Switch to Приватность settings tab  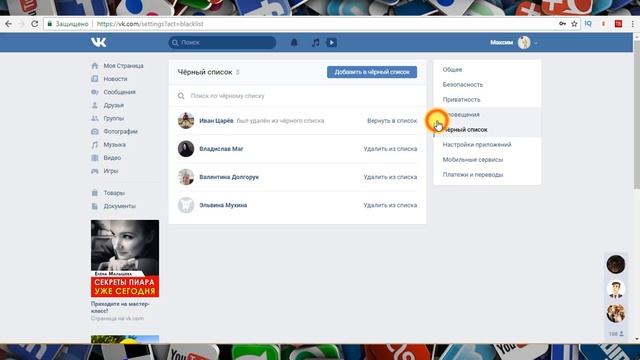pos(462,100)
